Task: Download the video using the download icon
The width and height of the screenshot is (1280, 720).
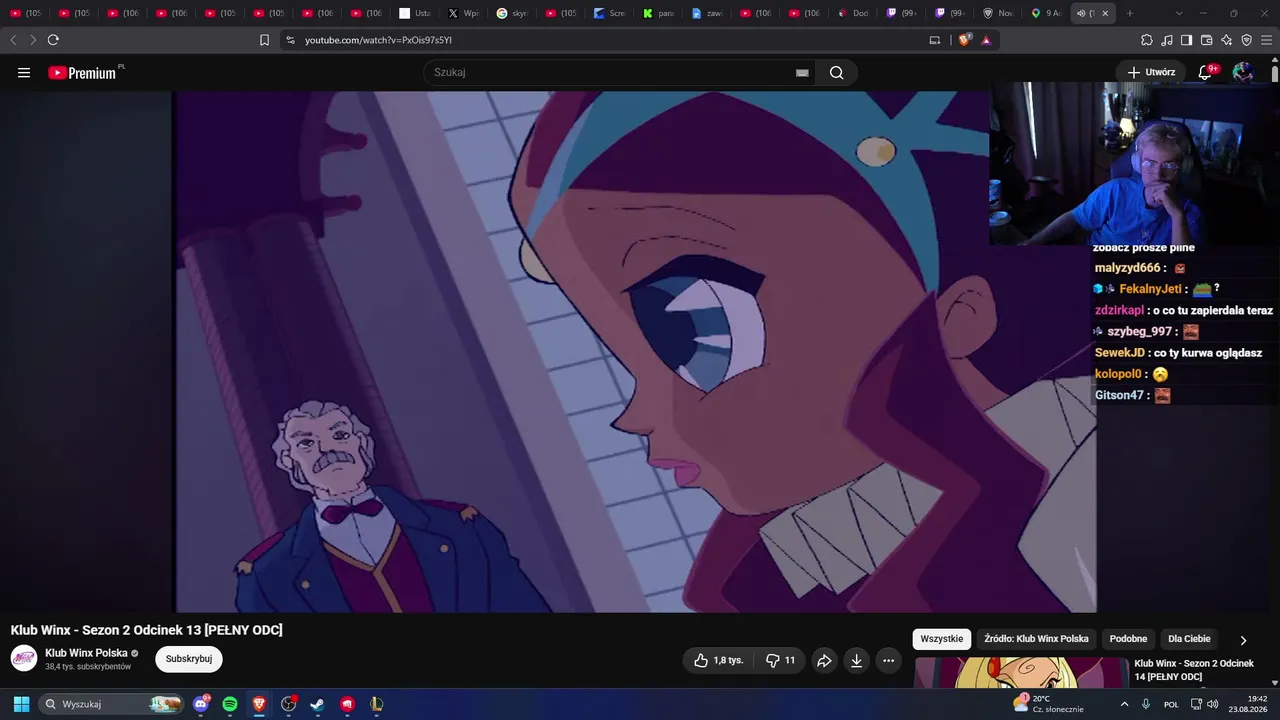Action: click(x=856, y=660)
